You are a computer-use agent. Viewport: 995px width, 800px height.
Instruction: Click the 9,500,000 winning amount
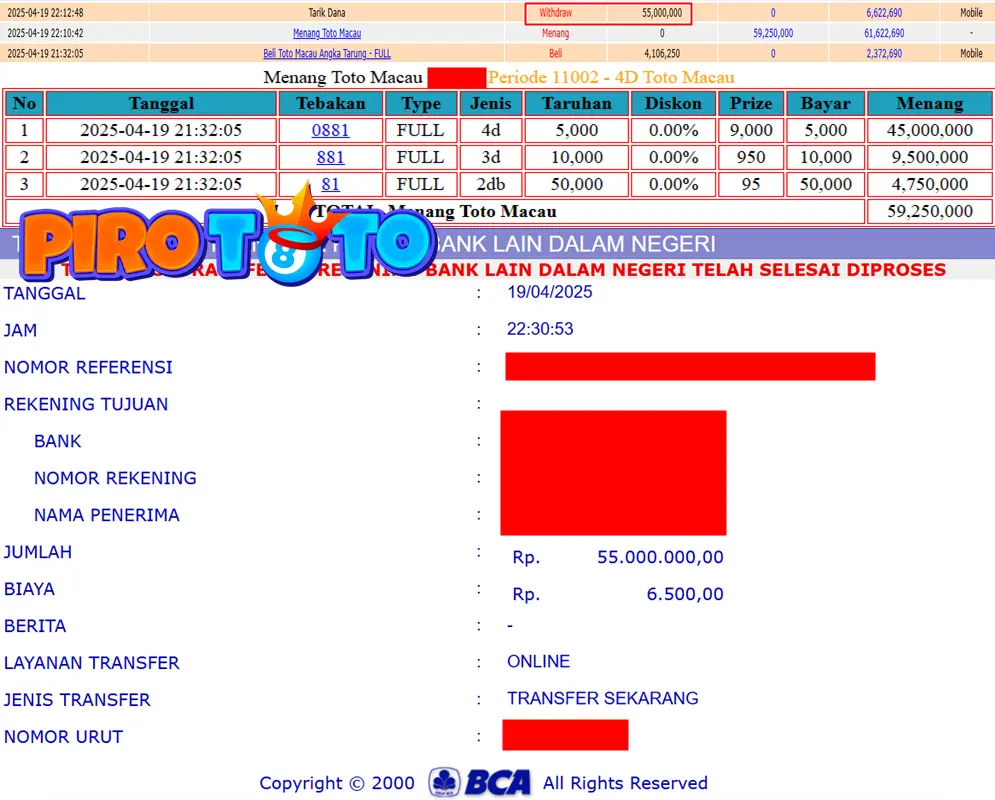click(x=930, y=157)
